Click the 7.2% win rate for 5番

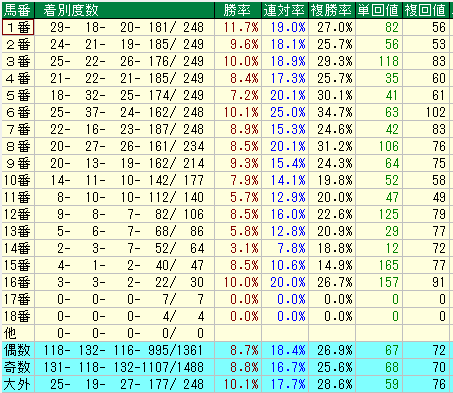pyautogui.click(x=238, y=95)
